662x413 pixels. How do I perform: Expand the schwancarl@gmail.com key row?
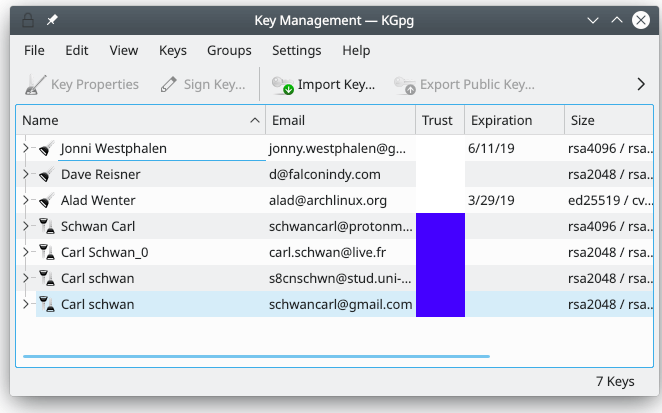pyautogui.click(x=26, y=304)
